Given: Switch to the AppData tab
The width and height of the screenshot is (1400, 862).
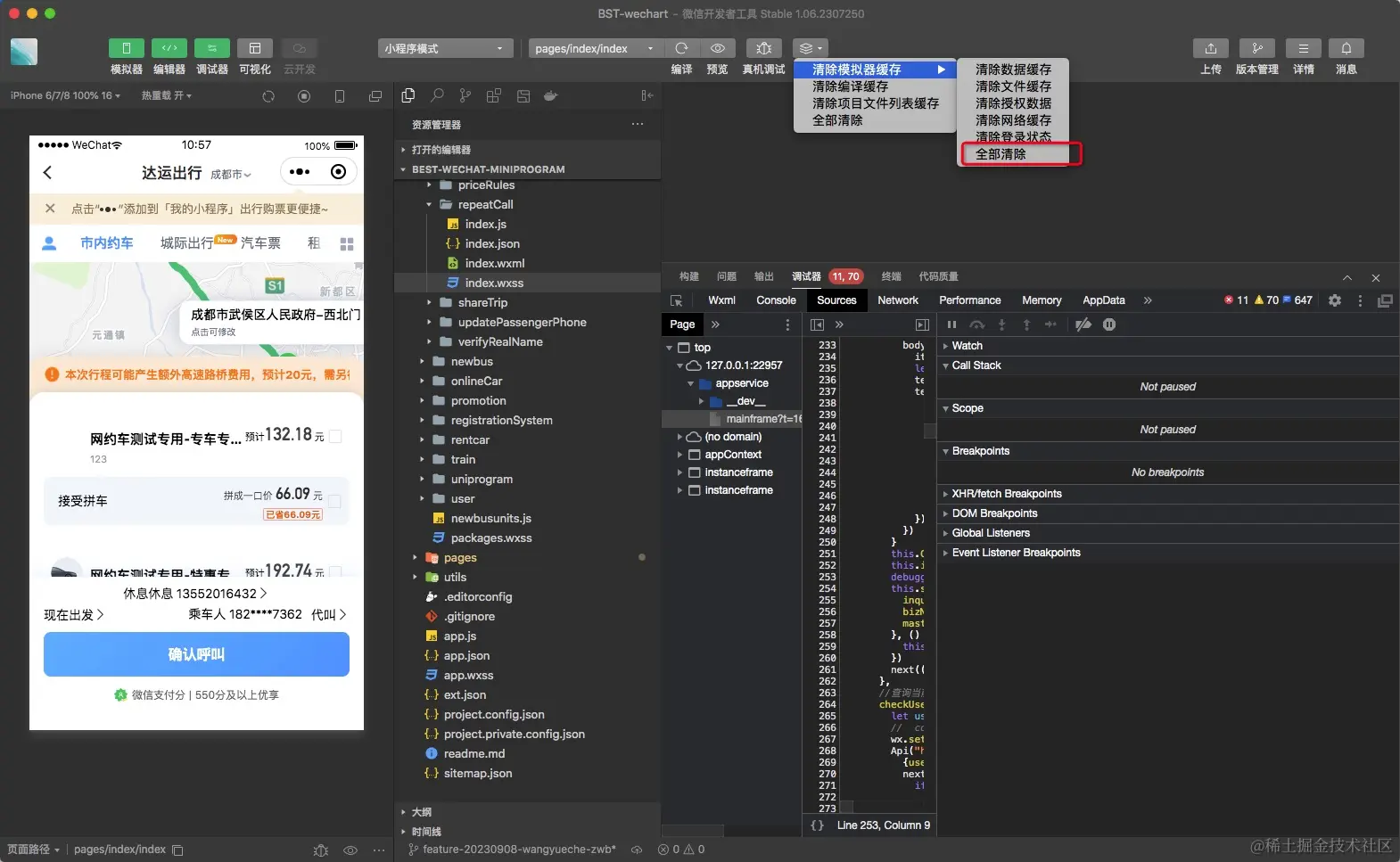Looking at the screenshot, I should 1104,300.
